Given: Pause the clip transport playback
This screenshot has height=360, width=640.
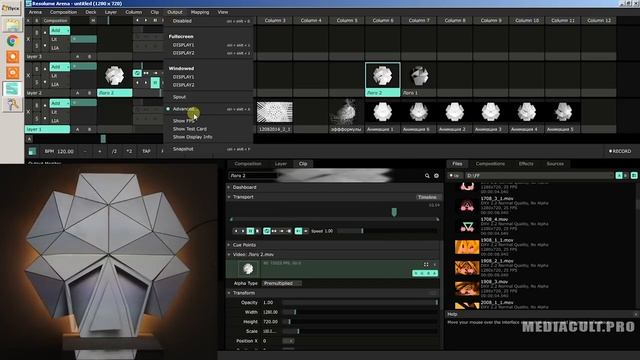Looking at the screenshot, I should [250, 231].
